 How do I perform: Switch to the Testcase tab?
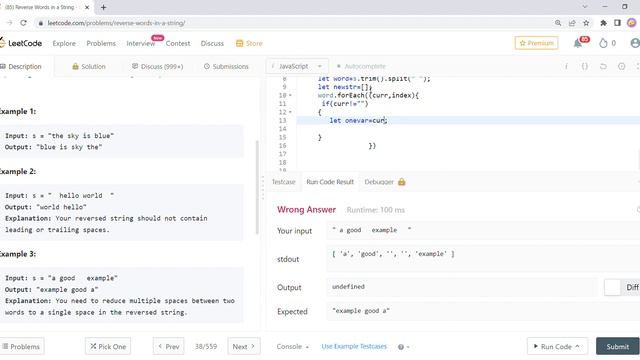tap(284, 182)
